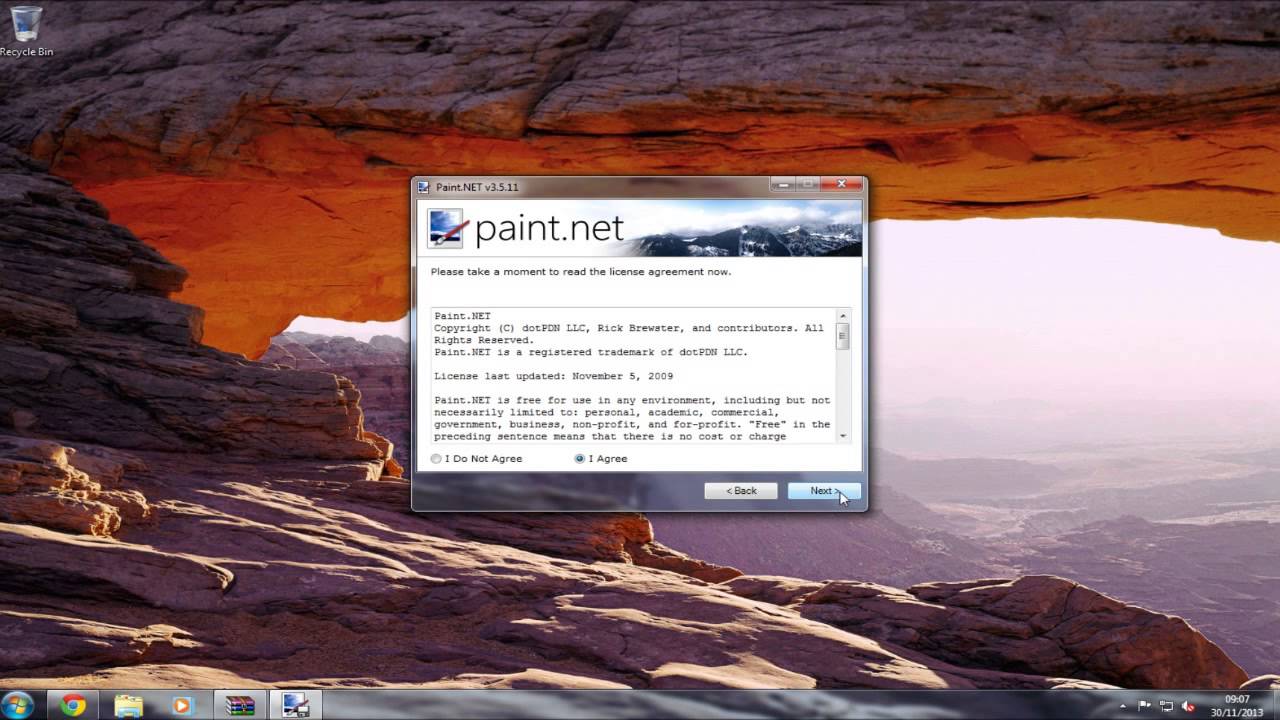Image resolution: width=1280 pixels, height=720 pixels.
Task: Go back with the Back button
Action: coord(741,491)
